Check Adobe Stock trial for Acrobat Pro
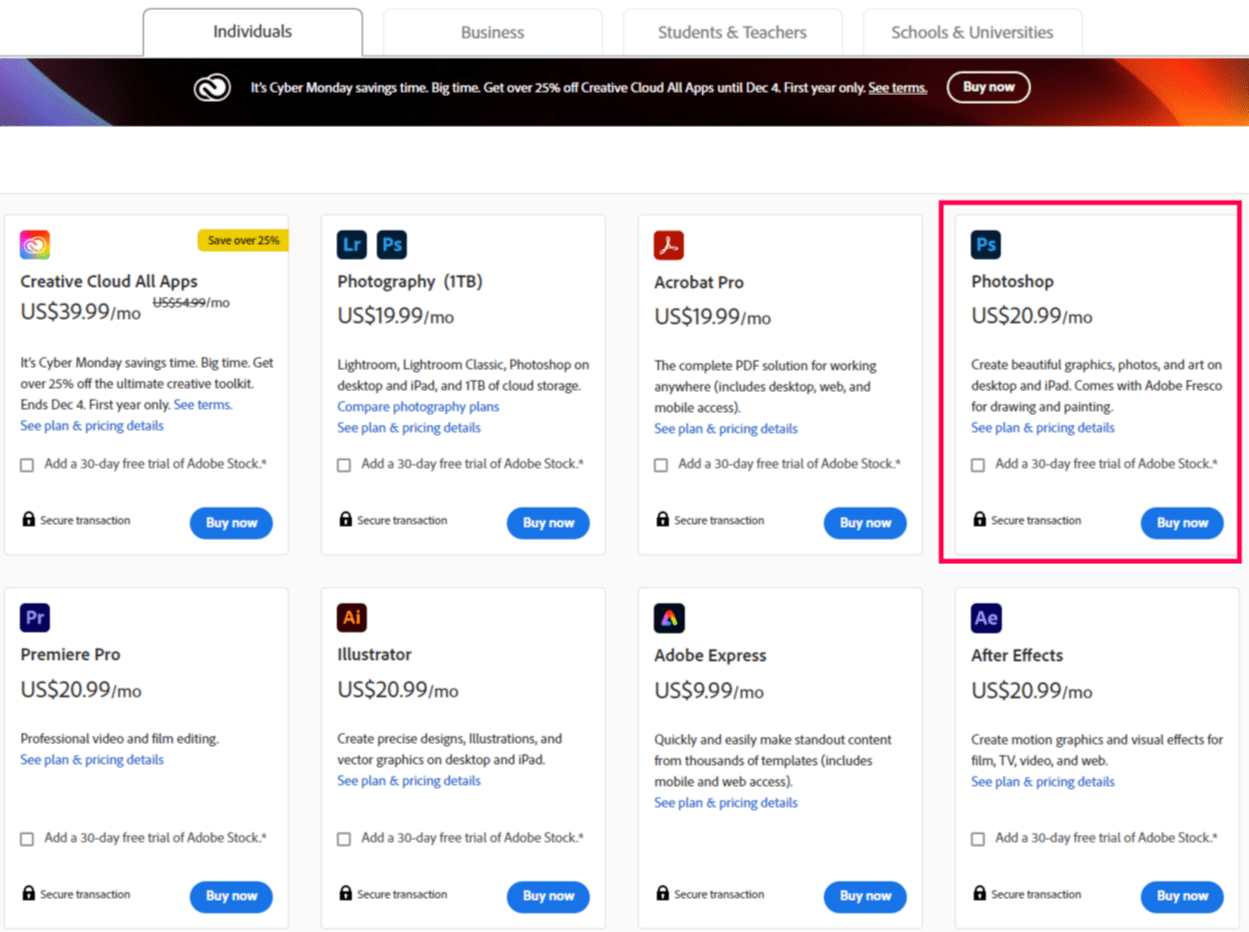 pos(661,465)
